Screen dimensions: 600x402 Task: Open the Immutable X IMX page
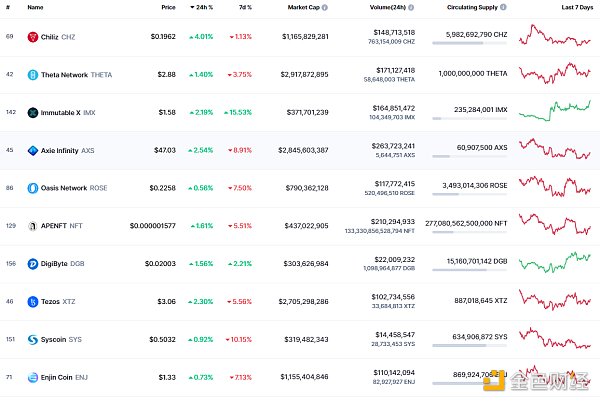(68, 113)
